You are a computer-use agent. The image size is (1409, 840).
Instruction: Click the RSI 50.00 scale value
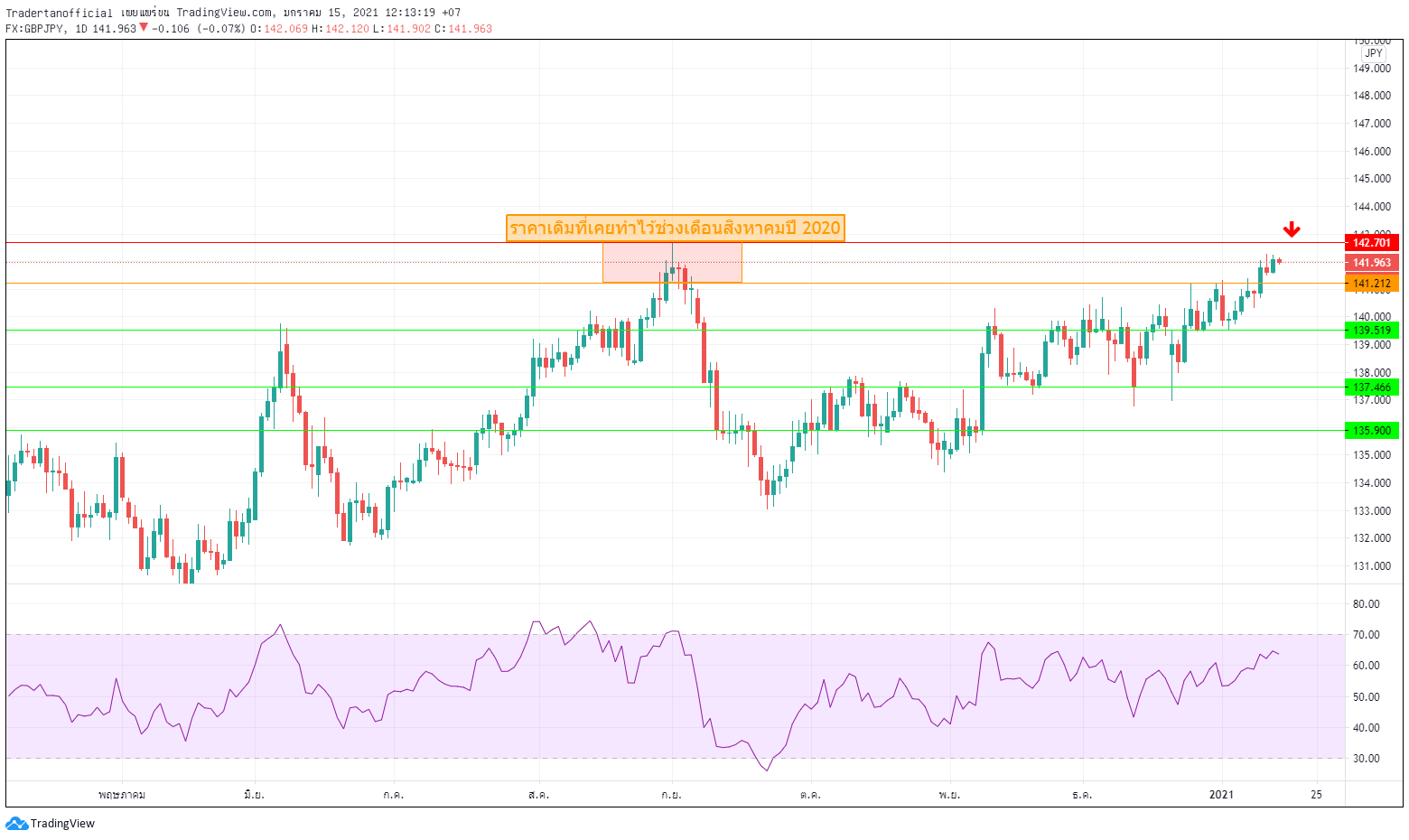click(1367, 697)
